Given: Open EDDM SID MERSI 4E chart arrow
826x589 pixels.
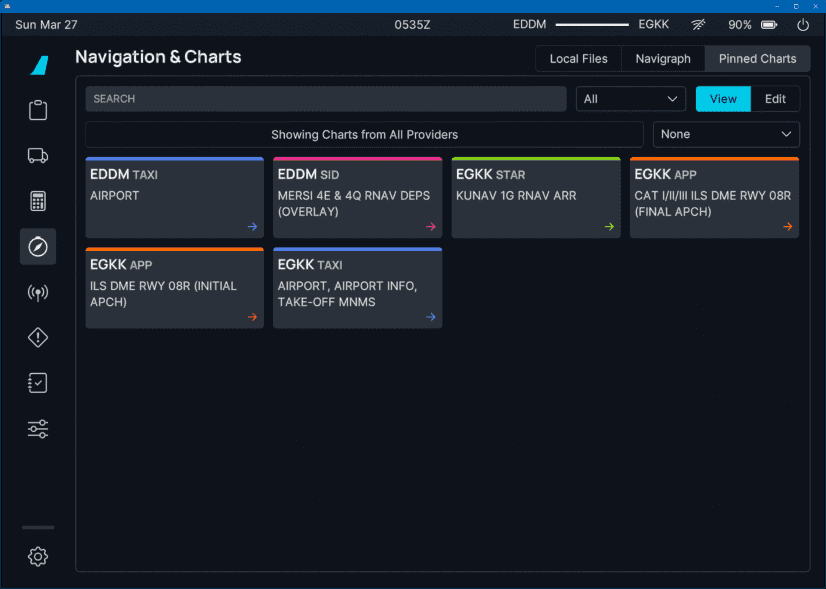Looking at the screenshot, I should click(x=431, y=227).
